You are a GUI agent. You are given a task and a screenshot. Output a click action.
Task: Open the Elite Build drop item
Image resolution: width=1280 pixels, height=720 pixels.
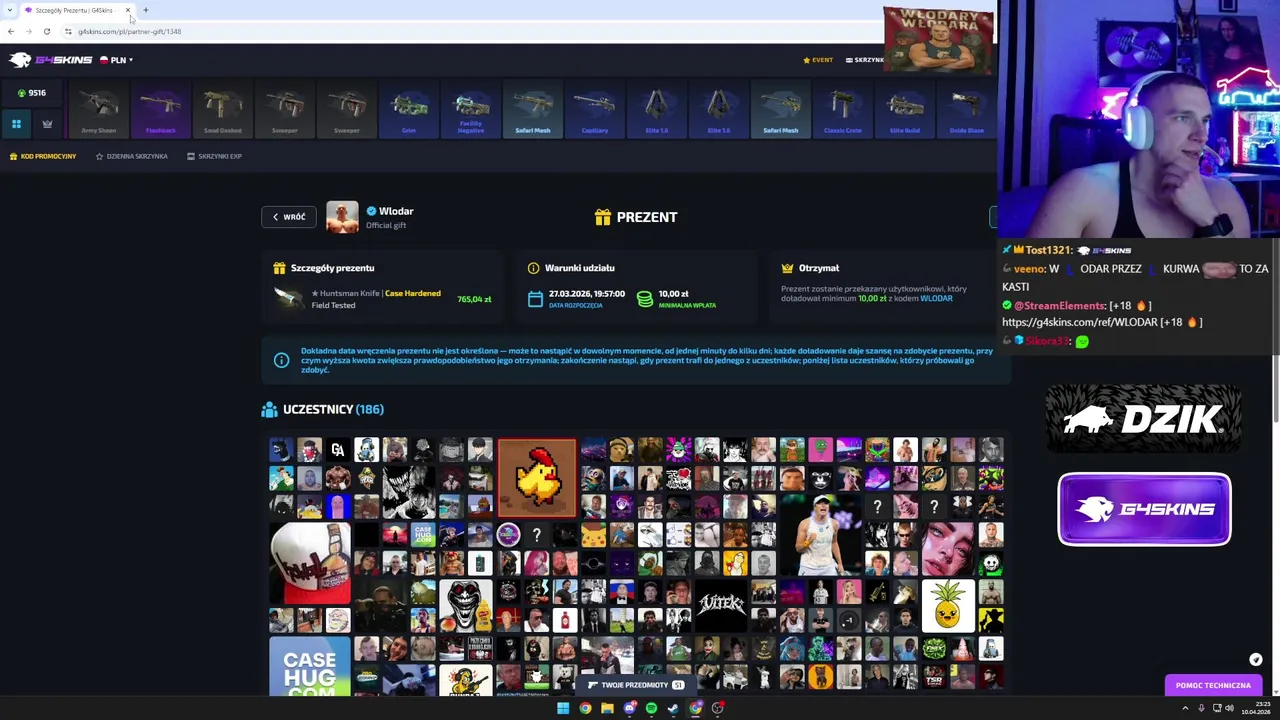[905, 110]
